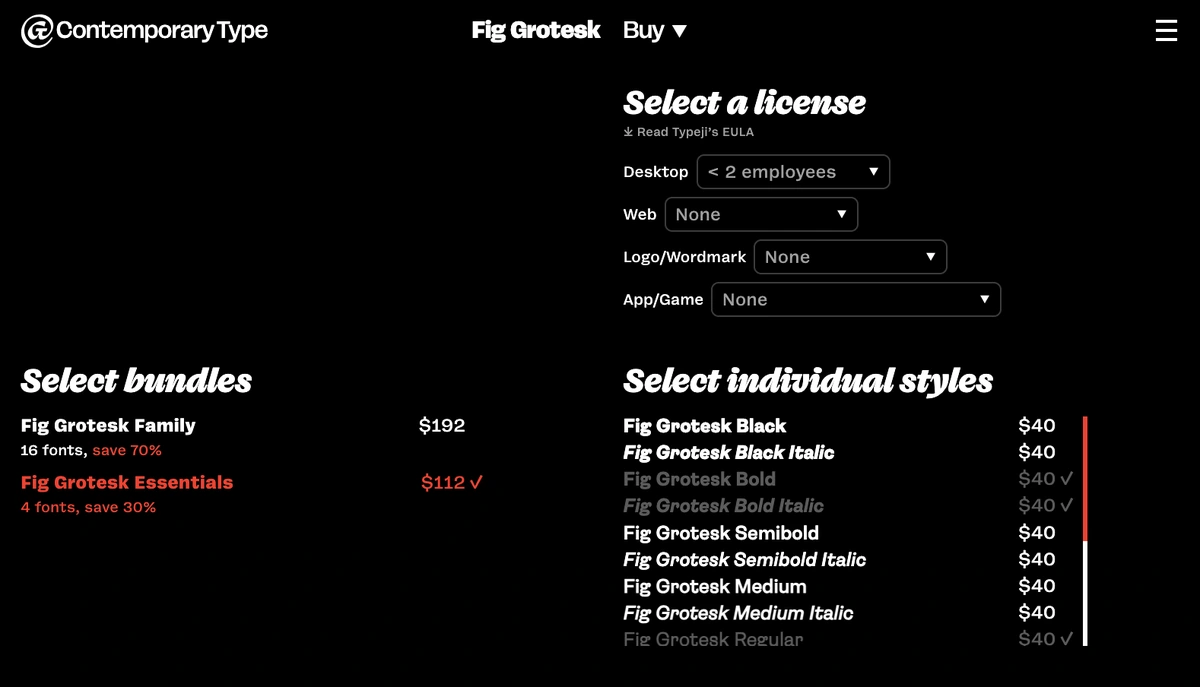Open the hamburger navigation menu

[1166, 30]
